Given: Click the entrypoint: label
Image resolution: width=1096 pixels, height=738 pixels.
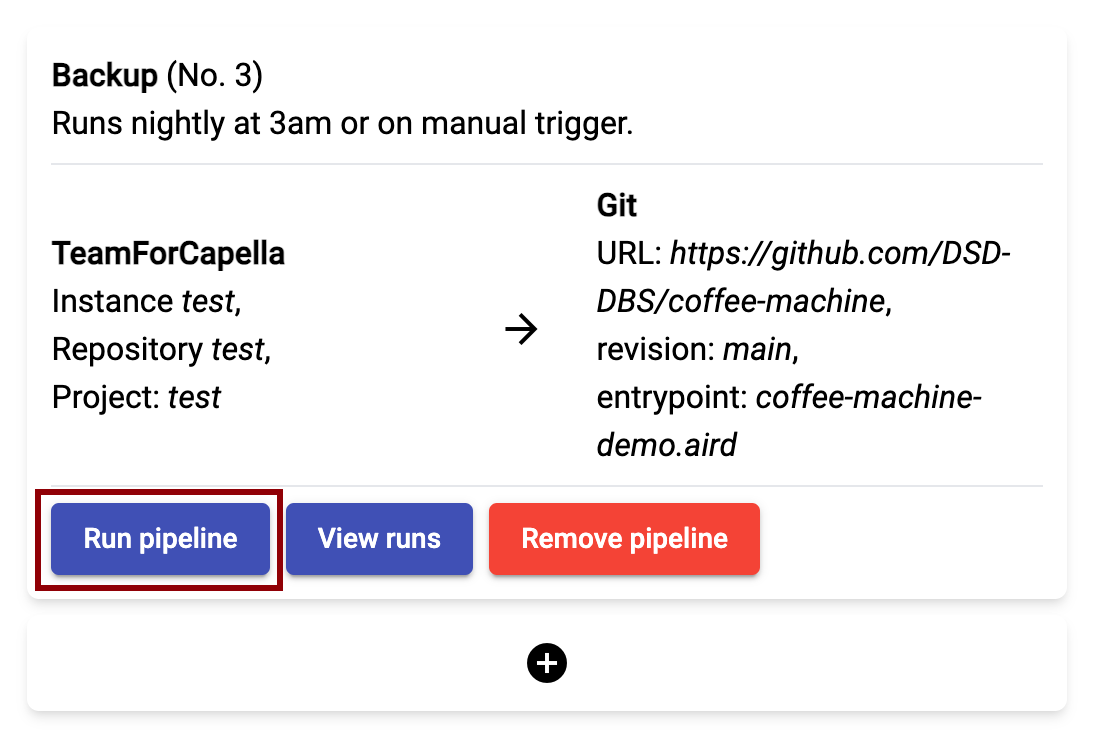Looking at the screenshot, I should pyautogui.click(x=672, y=398).
